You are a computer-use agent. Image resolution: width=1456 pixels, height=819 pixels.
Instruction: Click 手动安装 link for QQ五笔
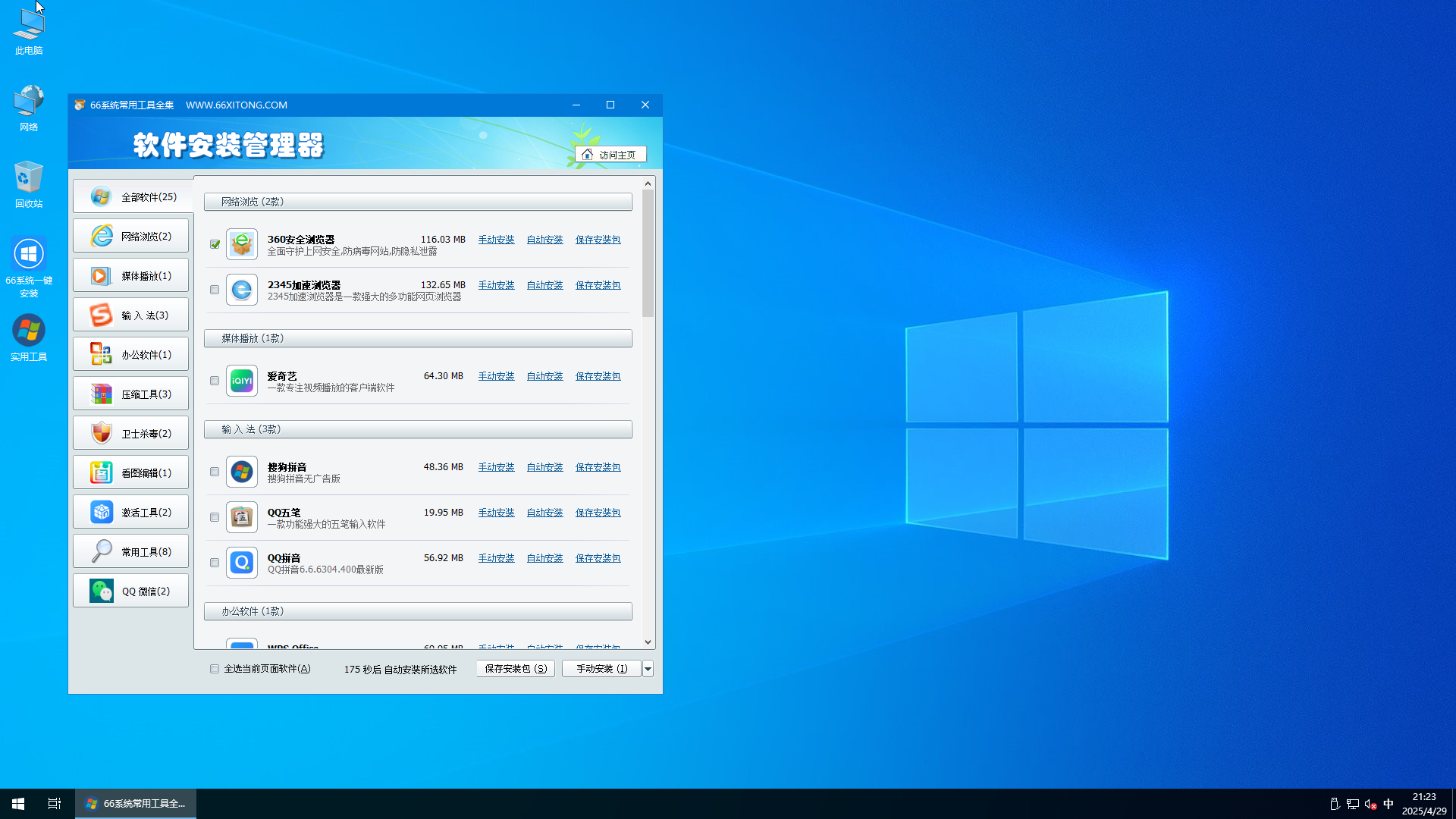(496, 513)
